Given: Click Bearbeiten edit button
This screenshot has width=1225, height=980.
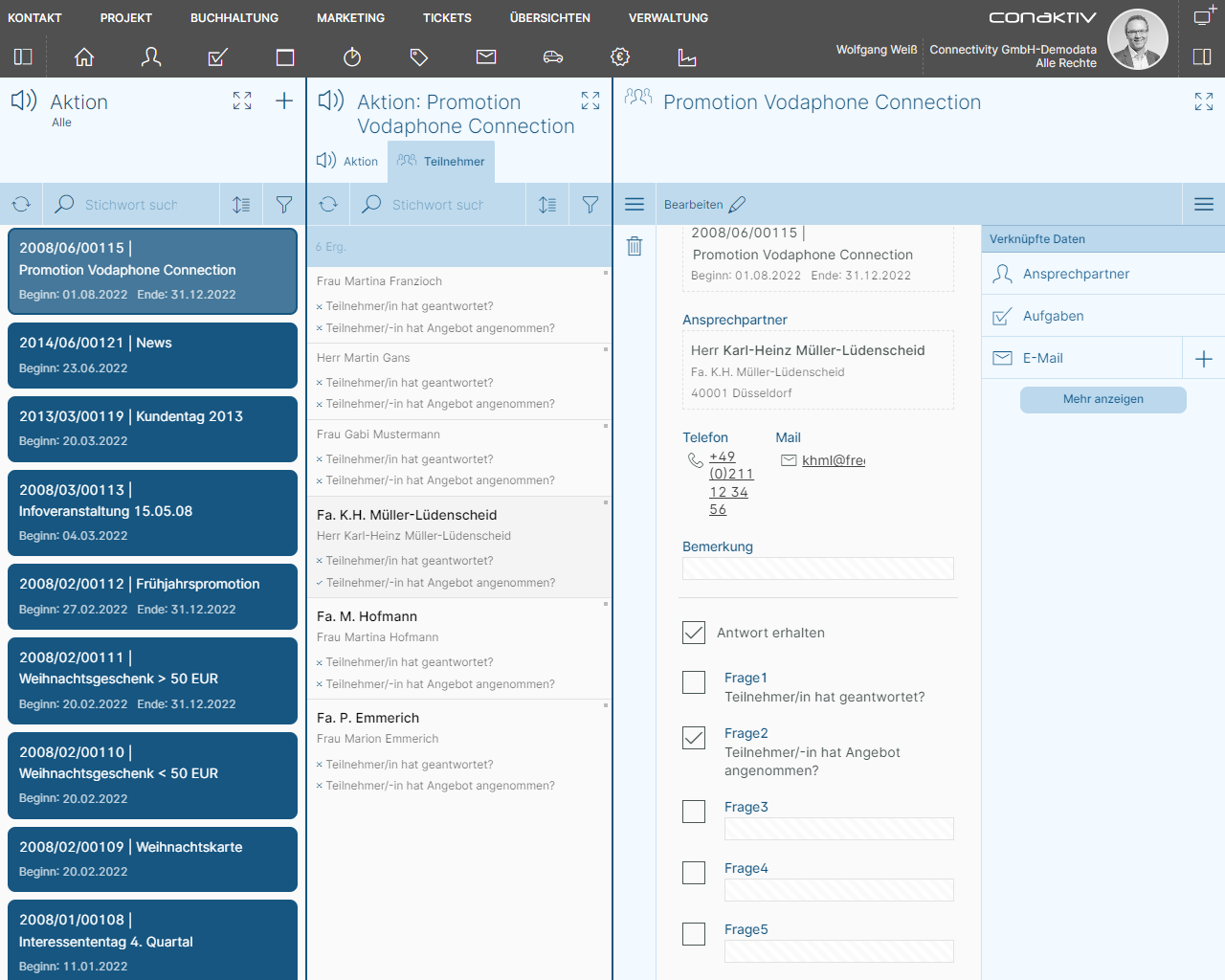Looking at the screenshot, I should [704, 204].
